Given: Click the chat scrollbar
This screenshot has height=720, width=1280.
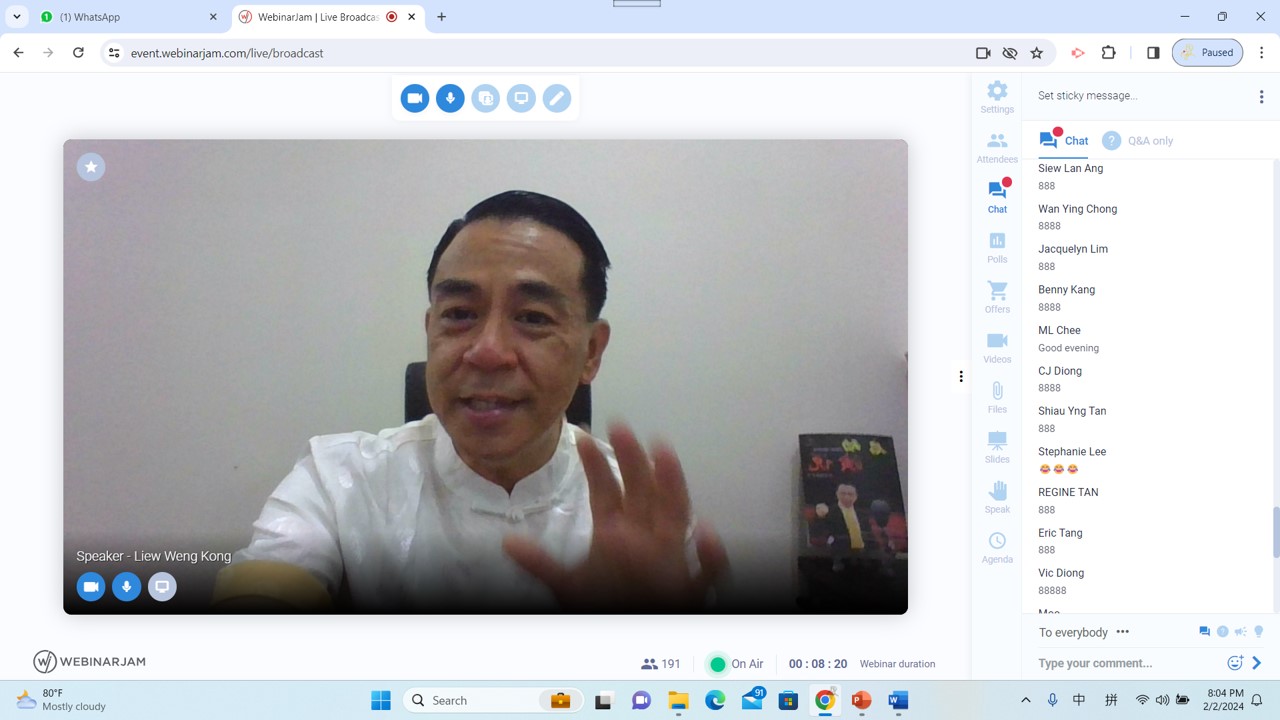Looking at the screenshot, I should 1275,532.
